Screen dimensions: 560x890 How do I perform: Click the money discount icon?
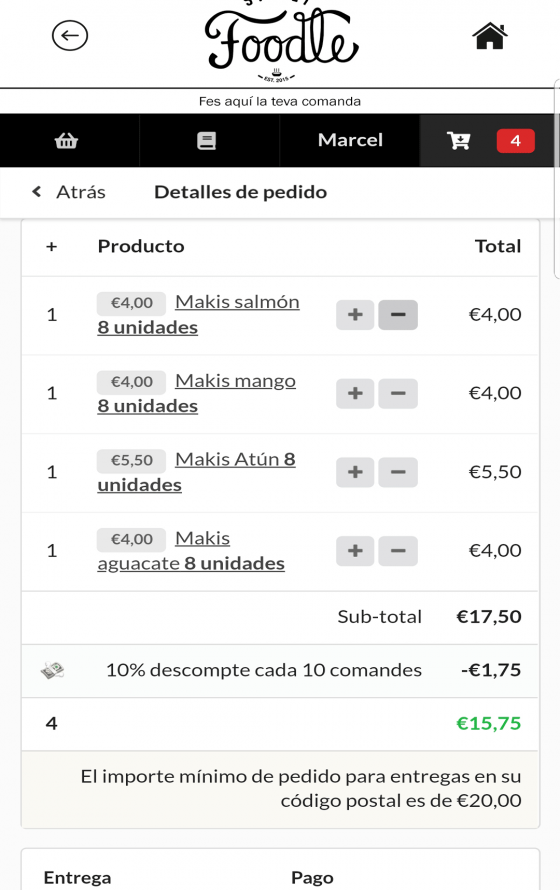click(52, 670)
